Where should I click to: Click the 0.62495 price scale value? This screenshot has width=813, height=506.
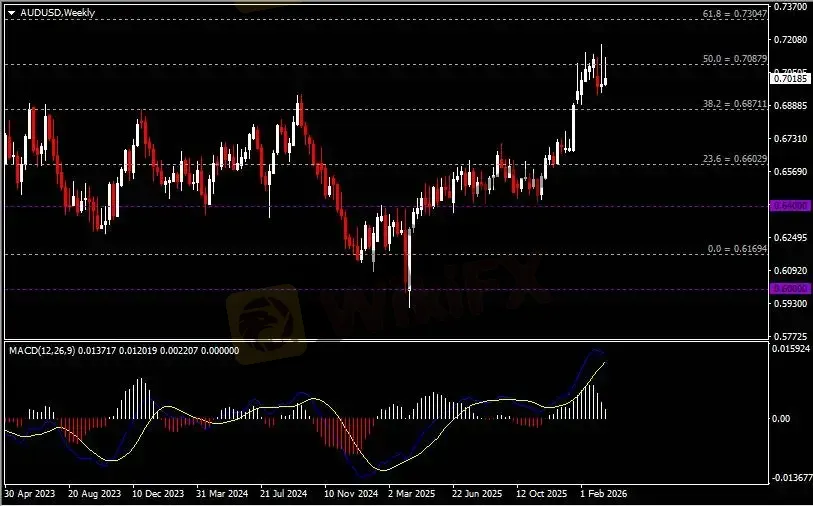tap(791, 237)
